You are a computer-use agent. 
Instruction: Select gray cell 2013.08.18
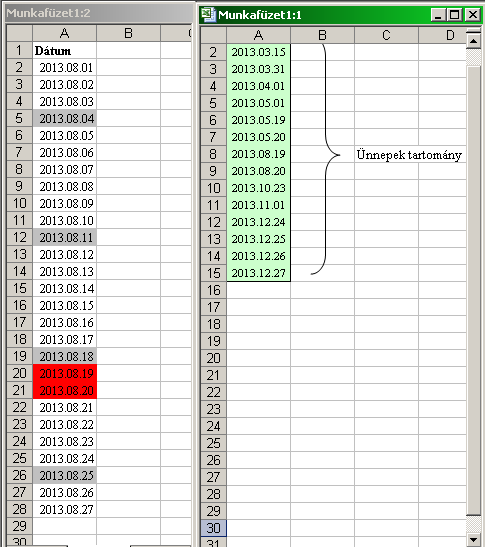(65, 357)
